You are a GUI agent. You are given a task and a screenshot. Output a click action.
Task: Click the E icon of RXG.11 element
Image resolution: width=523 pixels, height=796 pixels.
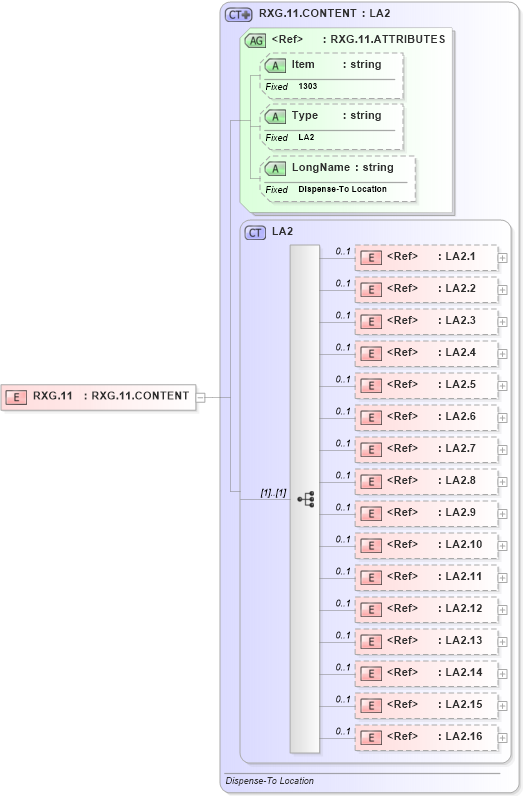click(16, 397)
